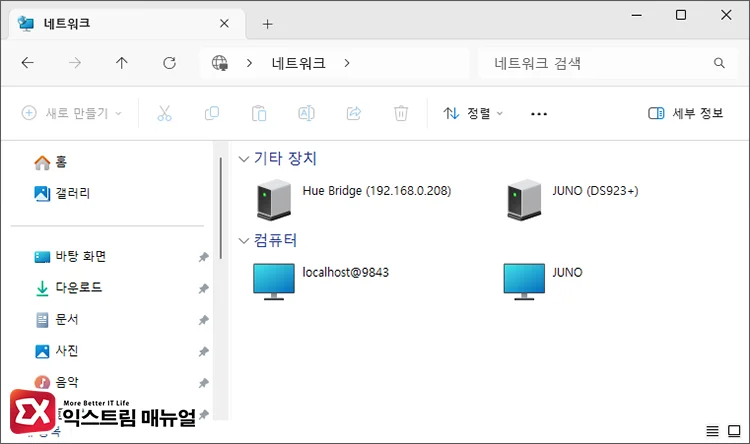Click the JUNO (DS923+) label
Screen dimensions: 750x444
[596, 191]
